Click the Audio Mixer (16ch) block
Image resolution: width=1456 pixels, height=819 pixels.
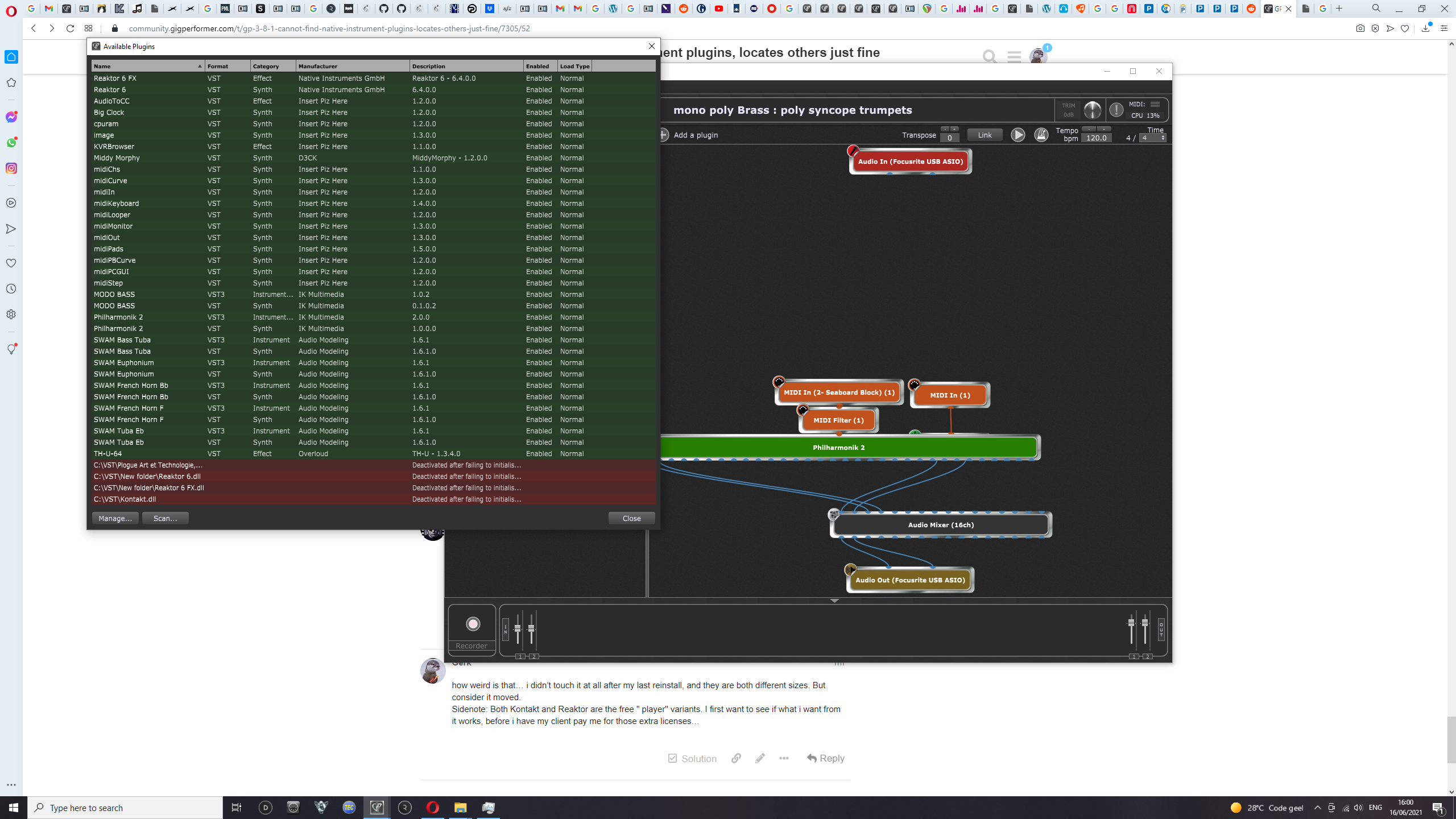[941, 525]
